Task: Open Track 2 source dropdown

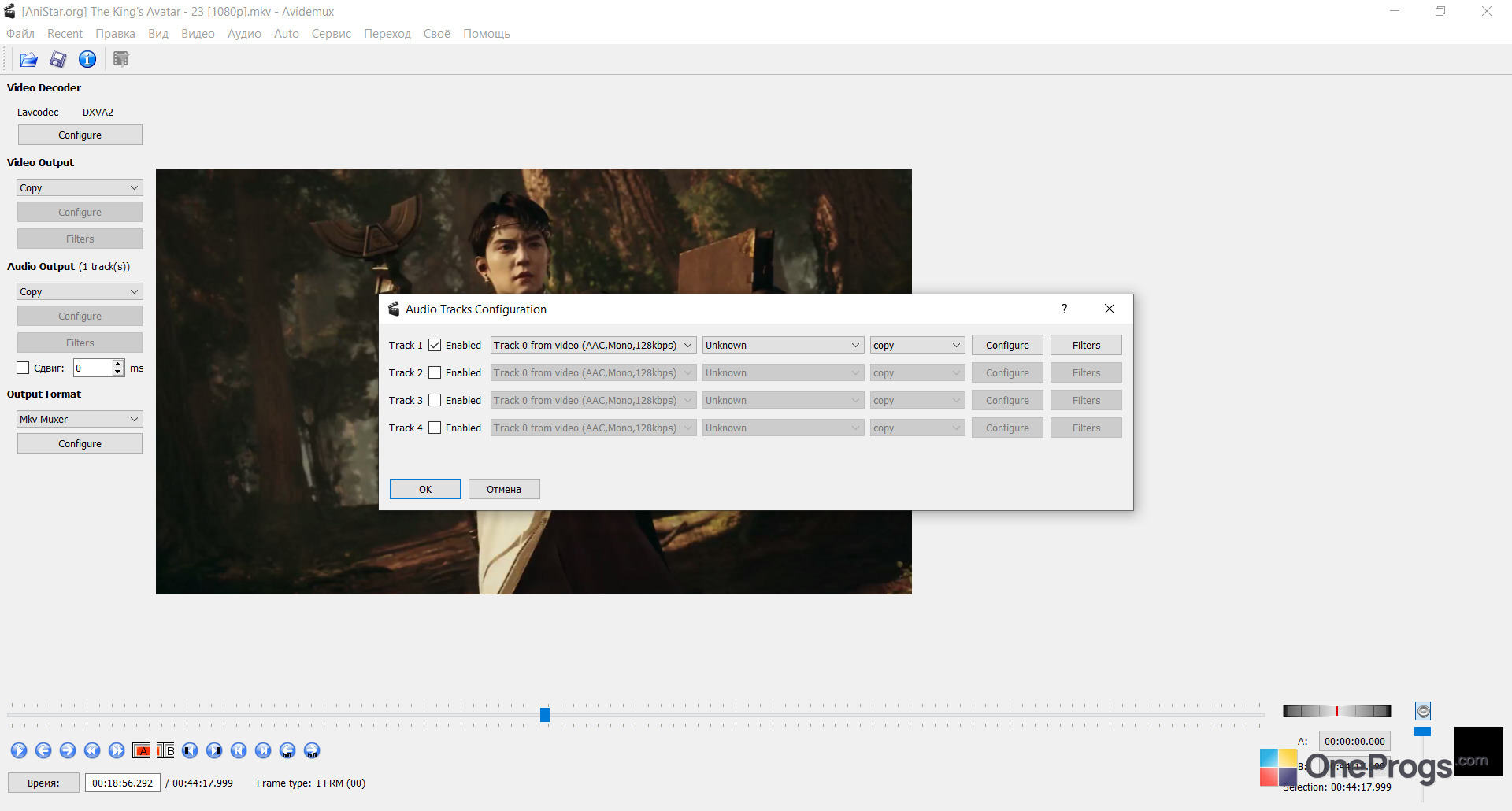Action: (593, 372)
